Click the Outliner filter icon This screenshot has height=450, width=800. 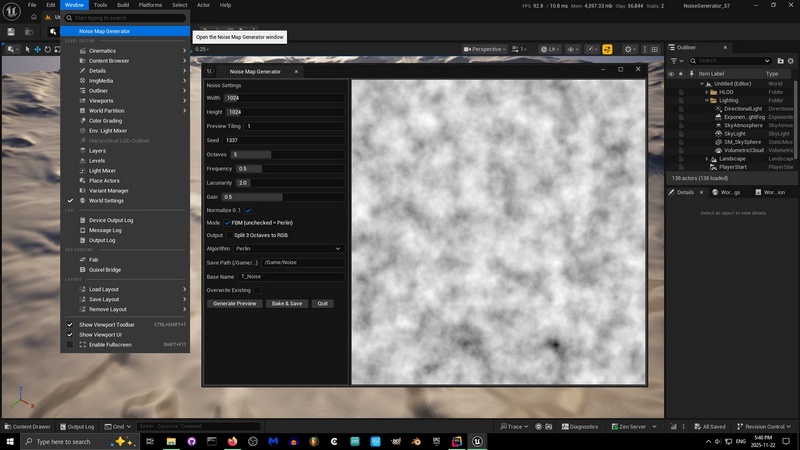673,60
